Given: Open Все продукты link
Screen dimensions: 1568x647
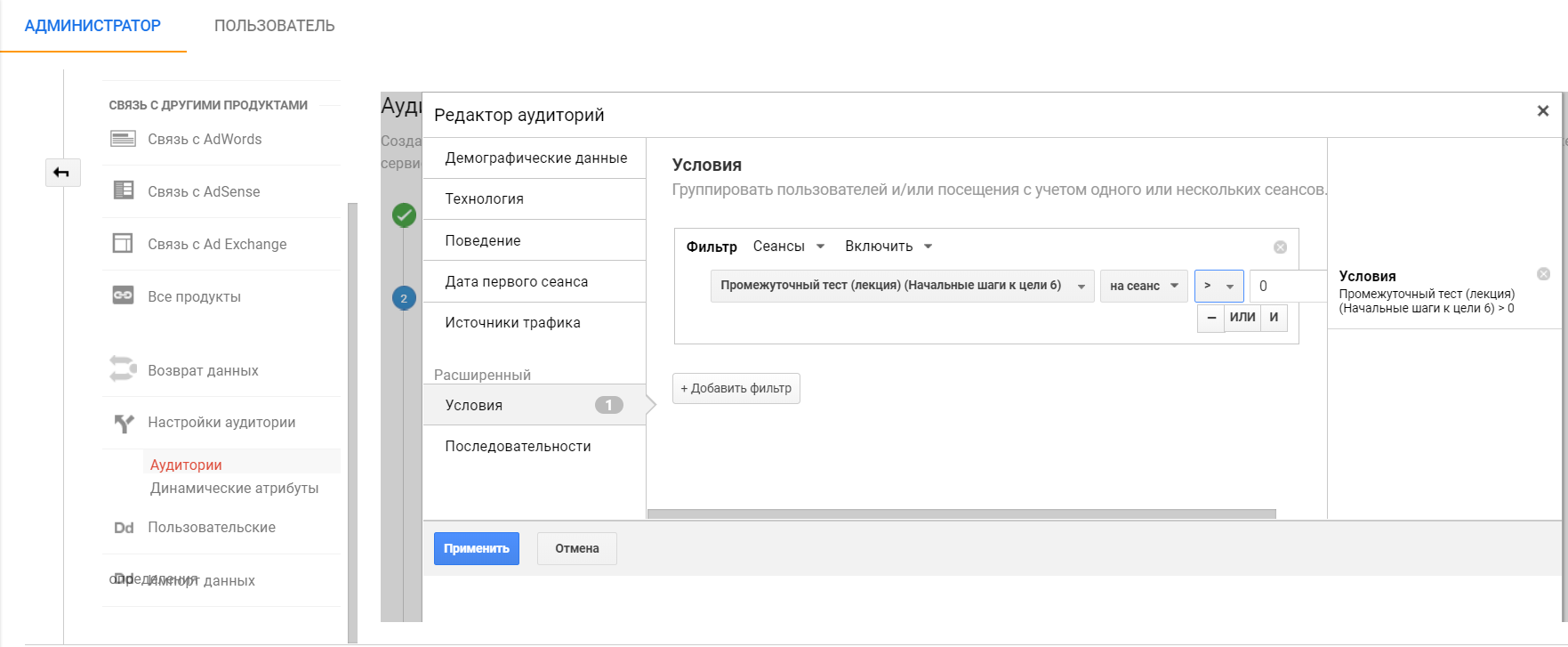Looking at the screenshot, I should [194, 296].
